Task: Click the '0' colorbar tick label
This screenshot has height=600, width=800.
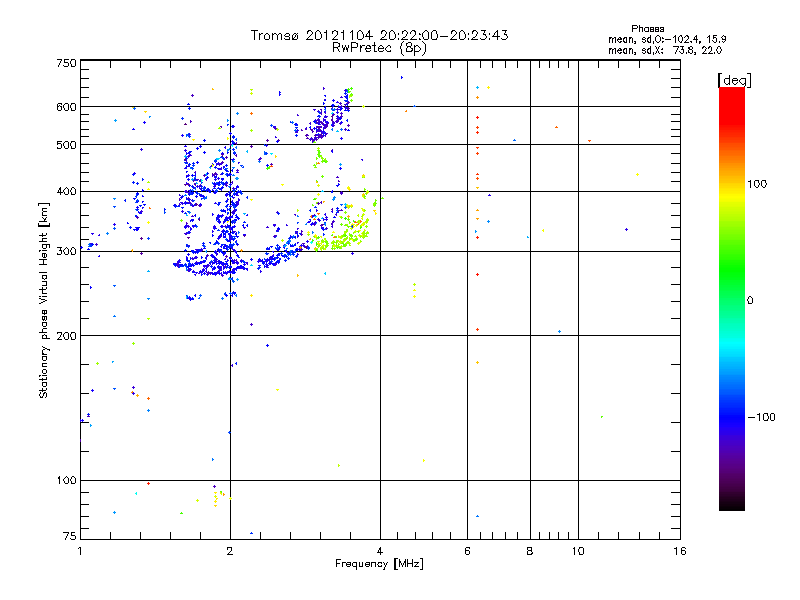Action: pyautogui.click(x=750, y=301)
